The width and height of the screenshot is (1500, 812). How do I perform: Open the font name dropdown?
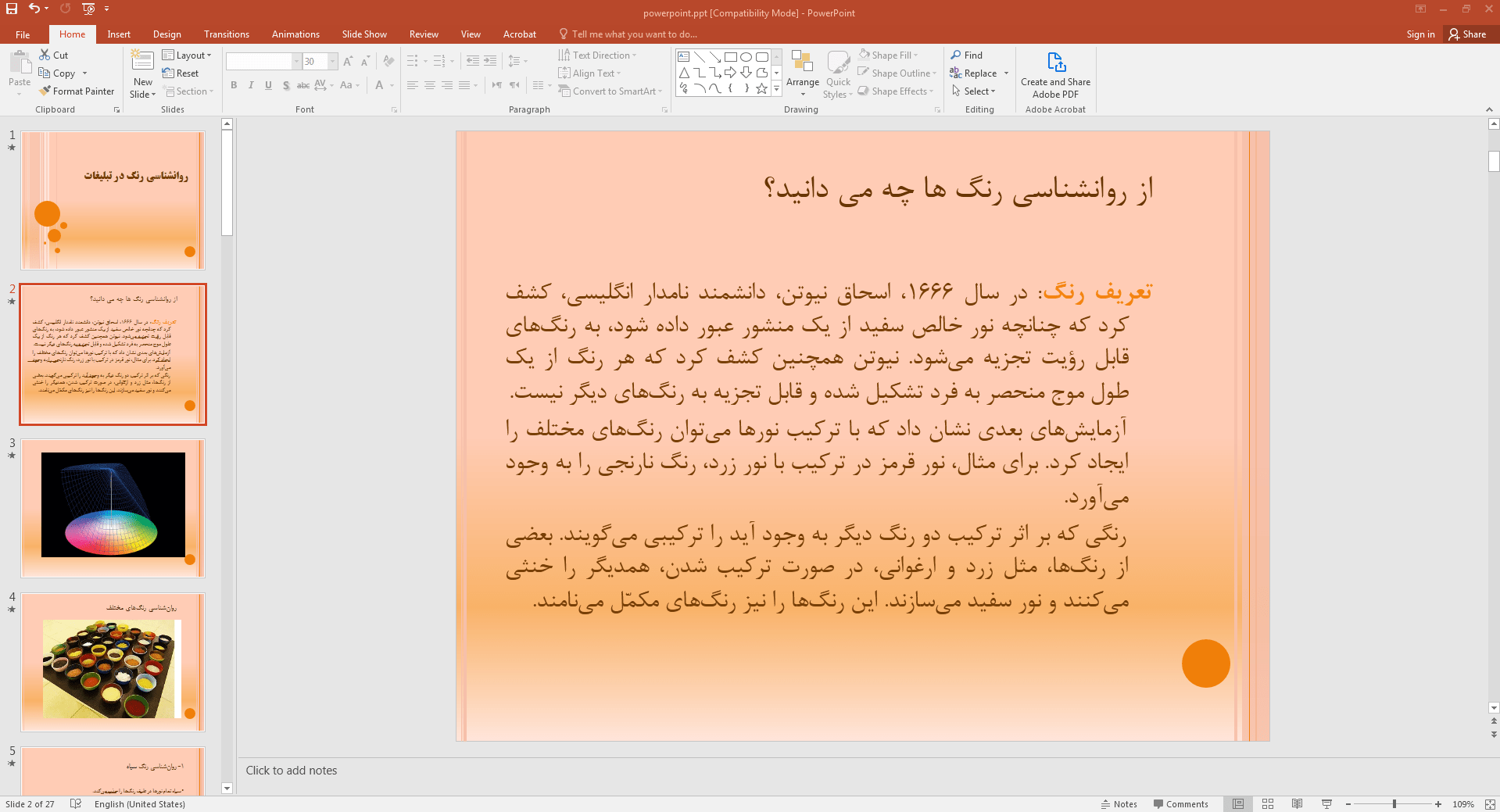(297, 61)
